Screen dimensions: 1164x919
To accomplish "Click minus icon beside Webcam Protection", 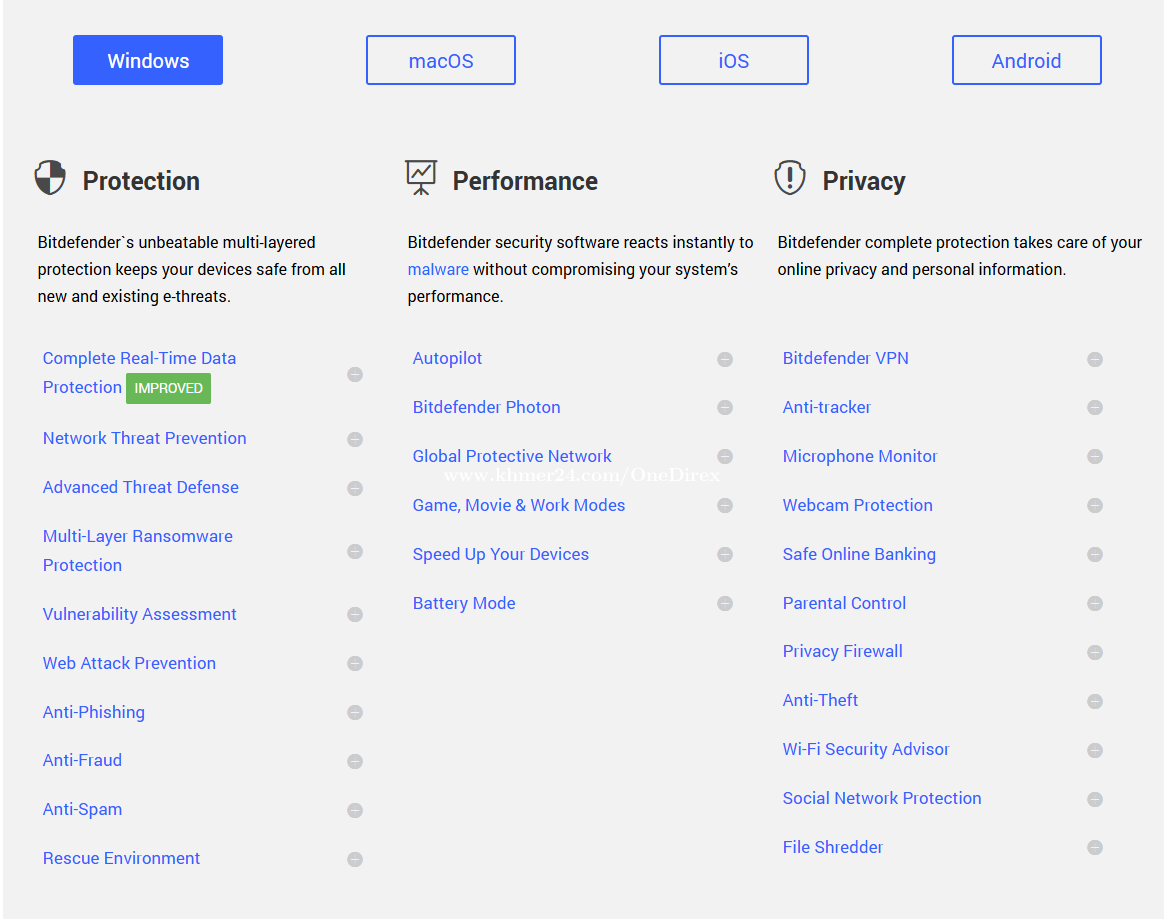I will point(1095,506).
